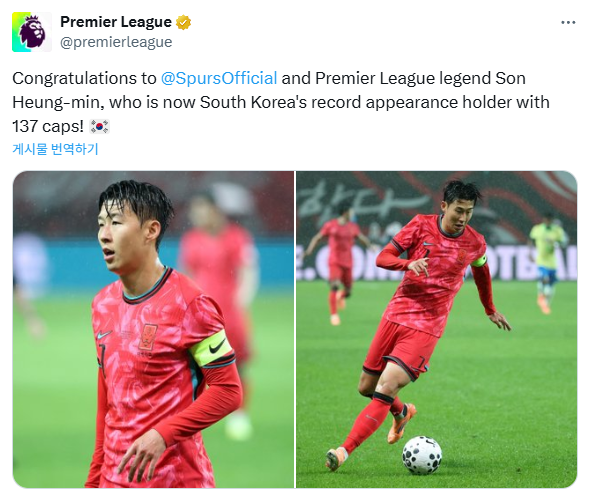Screen dimensions: 590x502
Task: Open the Premier League lion avatar
Action: click(32, 32)
